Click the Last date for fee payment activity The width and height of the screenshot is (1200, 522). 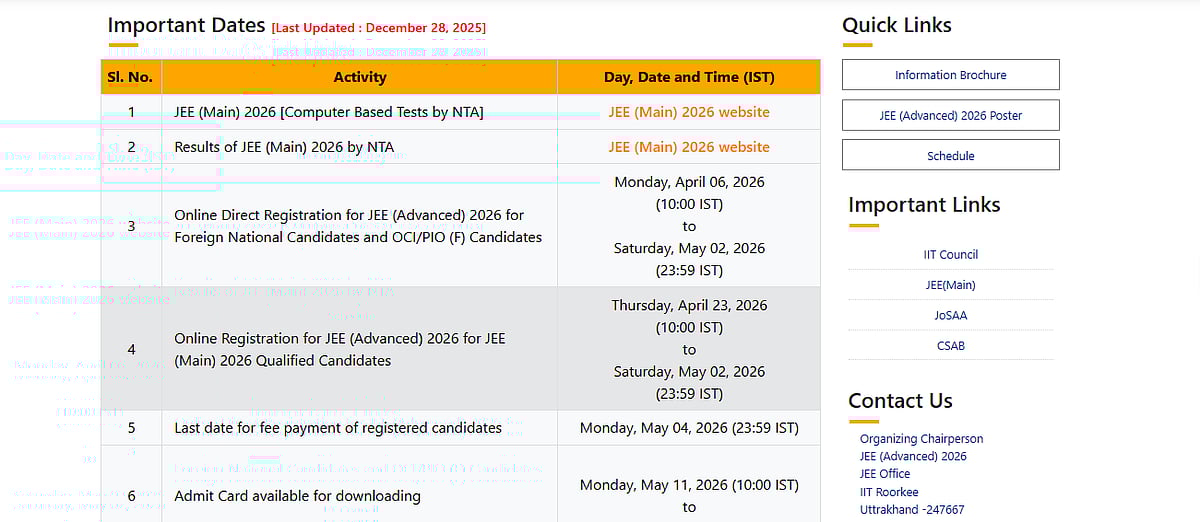point(338,428)
